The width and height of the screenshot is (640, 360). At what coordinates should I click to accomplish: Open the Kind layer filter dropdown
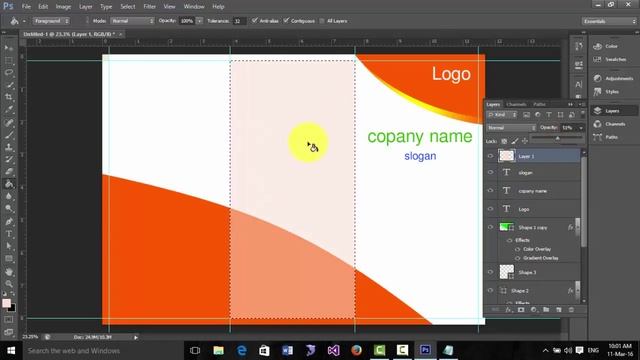pos(502,115)
